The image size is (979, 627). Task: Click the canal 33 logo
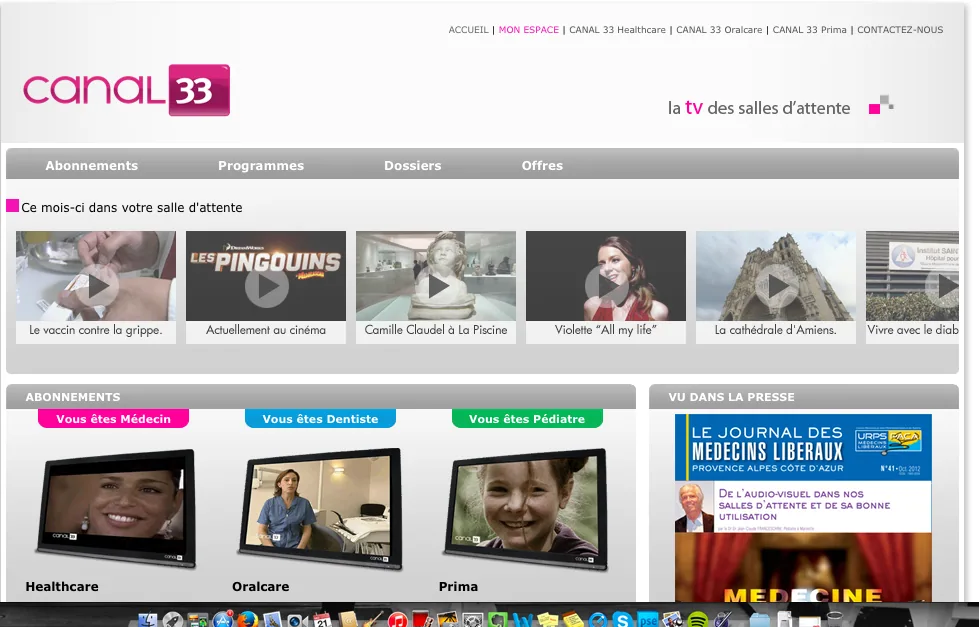coord(127,90)
